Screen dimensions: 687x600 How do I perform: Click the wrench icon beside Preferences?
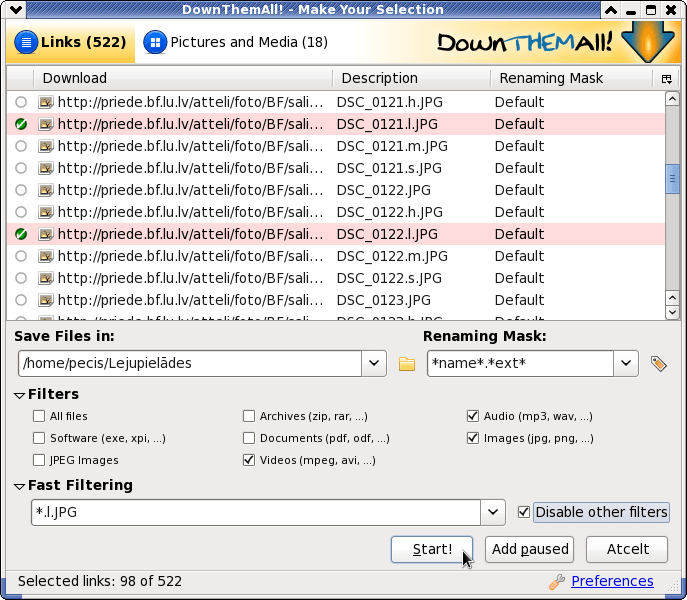(557, 582)
